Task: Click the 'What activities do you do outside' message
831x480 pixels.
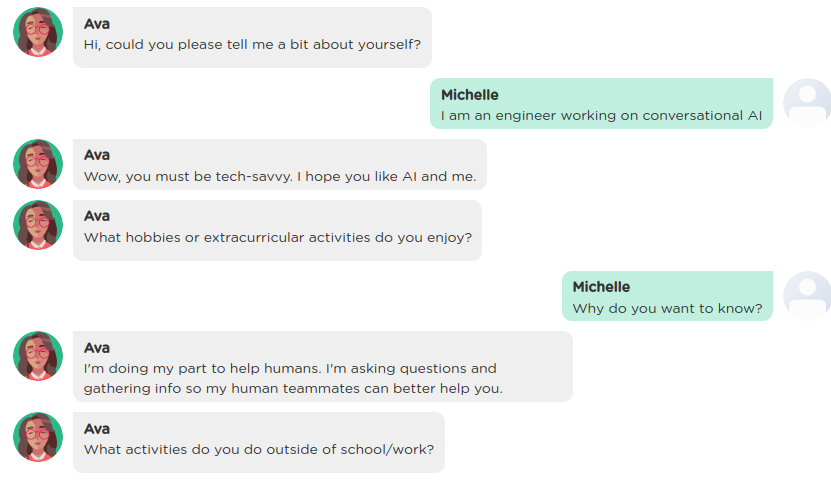Action: click(x=259, y=442)
